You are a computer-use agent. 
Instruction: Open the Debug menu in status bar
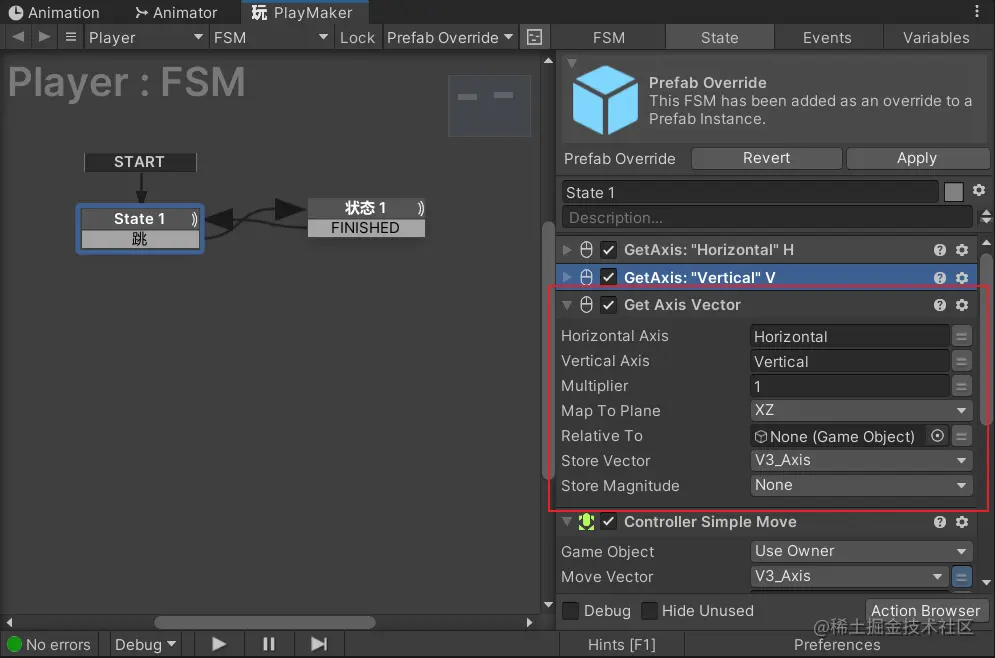[145, 645]
